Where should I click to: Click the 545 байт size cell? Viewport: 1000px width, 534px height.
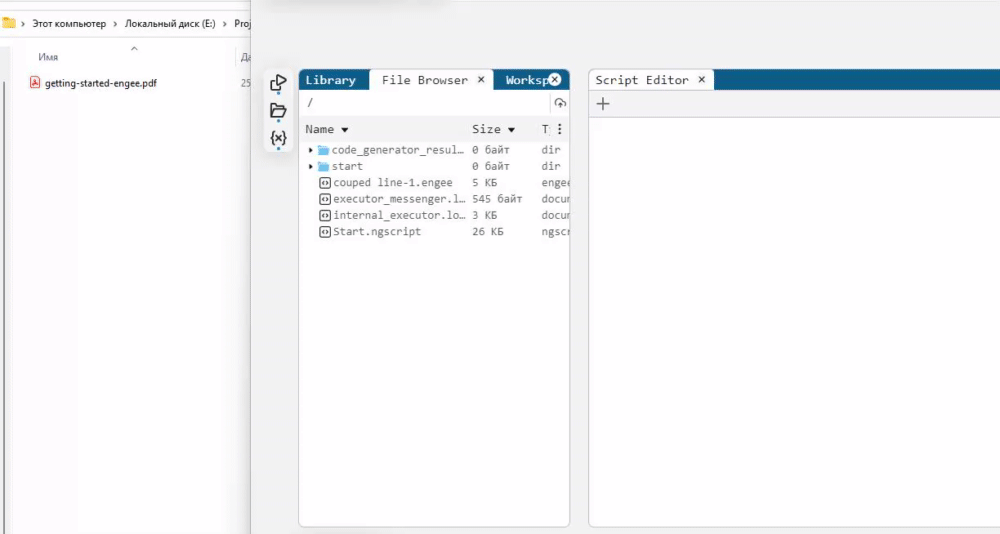point(497,199)
